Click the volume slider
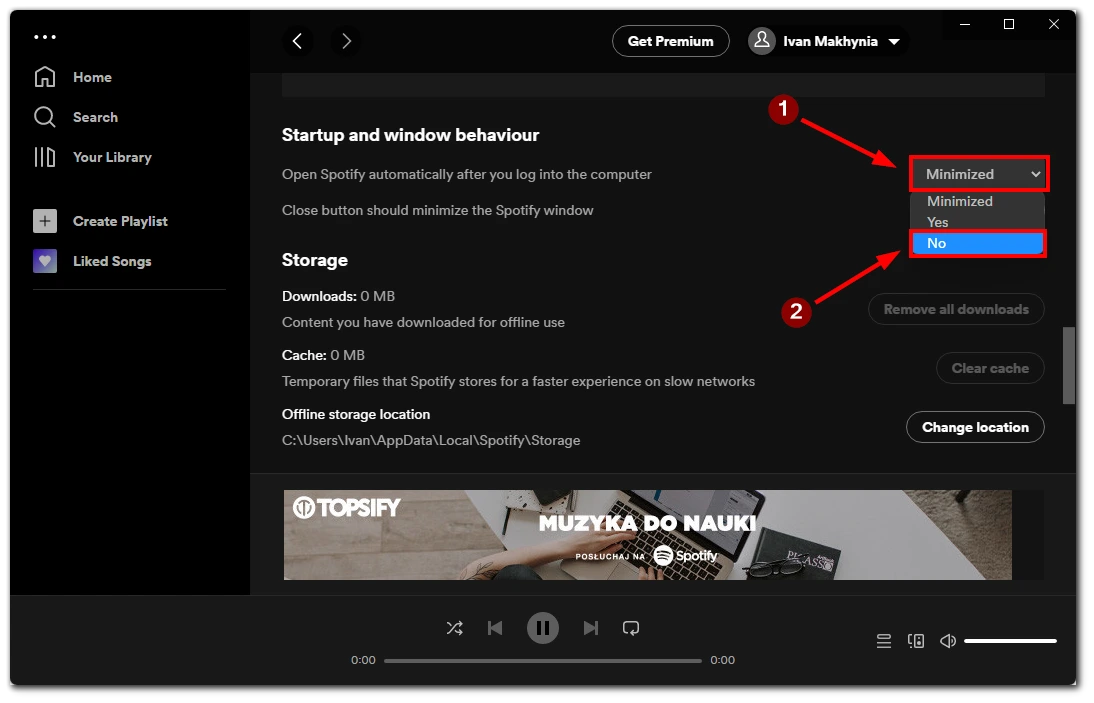The height and width of the screenshot is (703, 1094). click(1010, 641)
